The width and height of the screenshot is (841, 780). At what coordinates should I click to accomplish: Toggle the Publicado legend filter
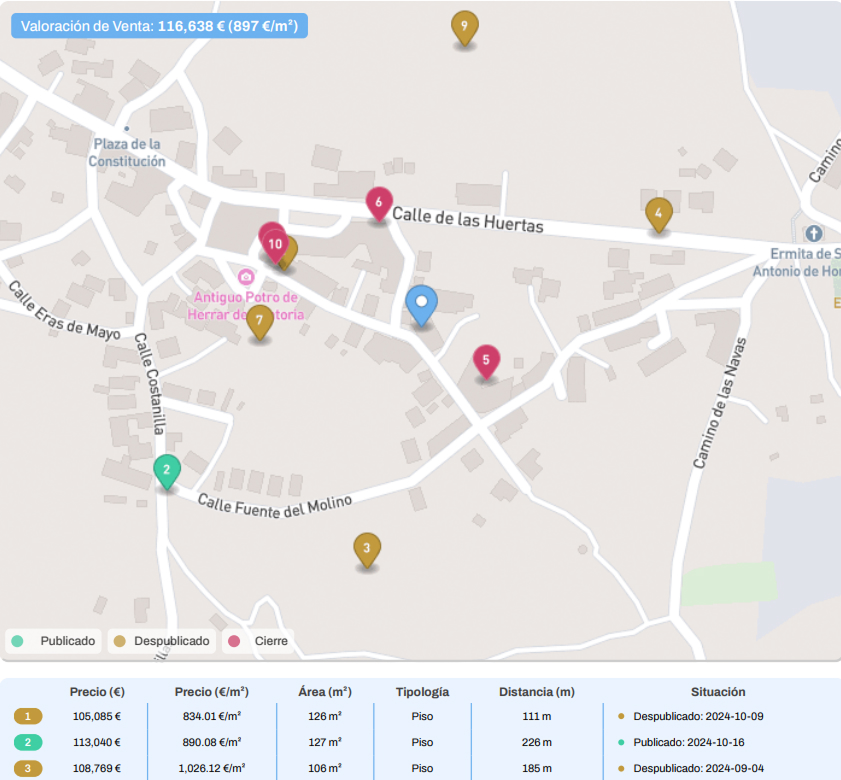pos(54,641)
